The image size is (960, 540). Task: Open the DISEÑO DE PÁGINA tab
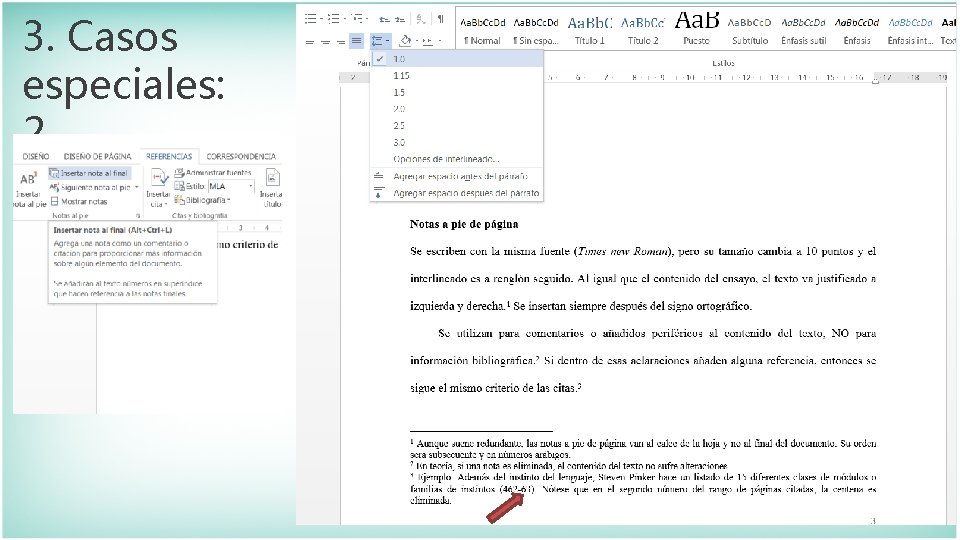pos(97,156)
